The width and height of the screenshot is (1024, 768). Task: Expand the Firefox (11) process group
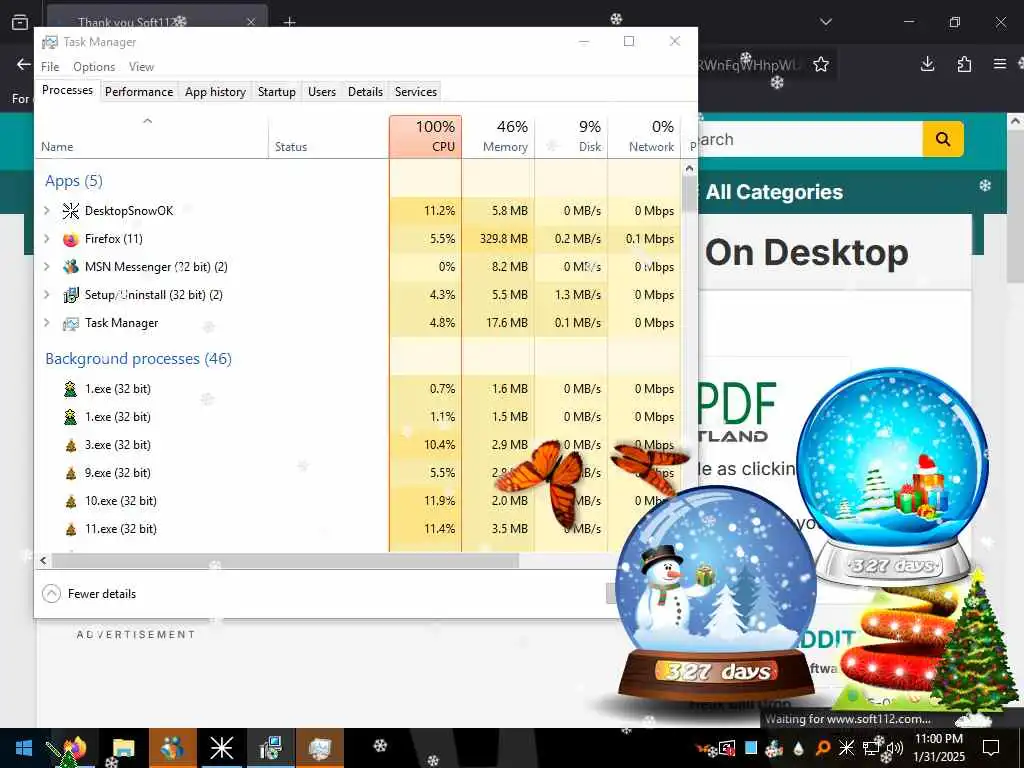(x=46, y=238)
